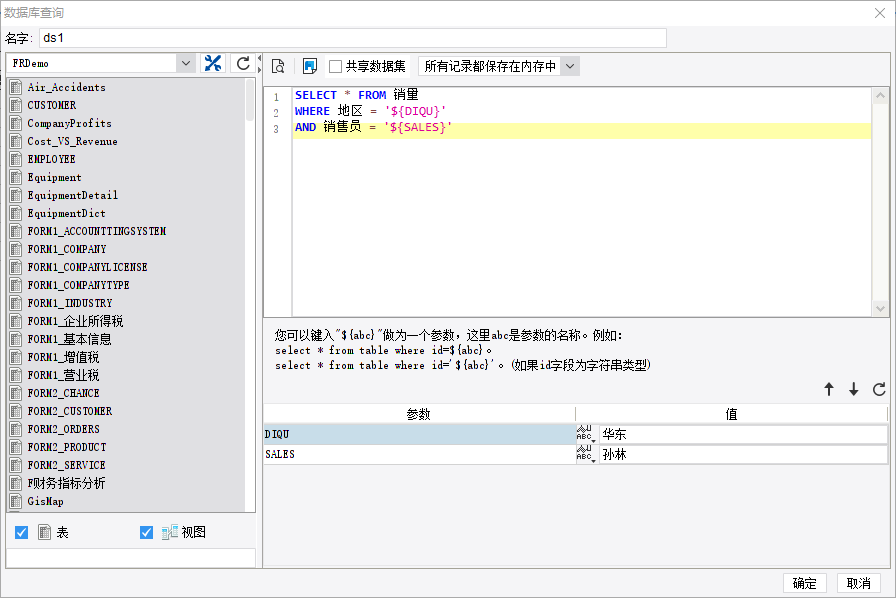This screenshot has height=598, width=896.
Task: Select the CompanyProfits table
Action: click(69, 123)
